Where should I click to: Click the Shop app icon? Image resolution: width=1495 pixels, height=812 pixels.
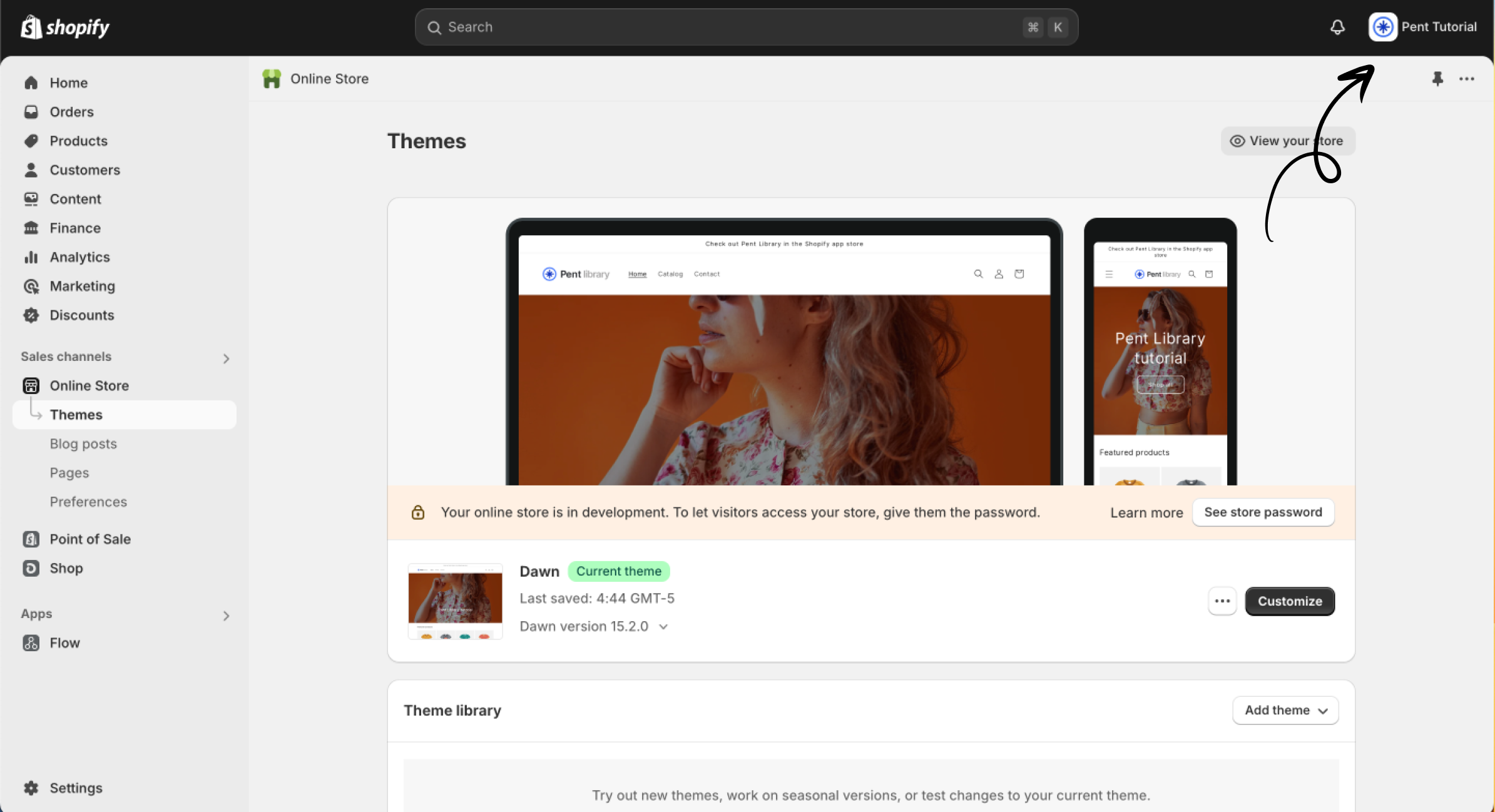[31, 568]
